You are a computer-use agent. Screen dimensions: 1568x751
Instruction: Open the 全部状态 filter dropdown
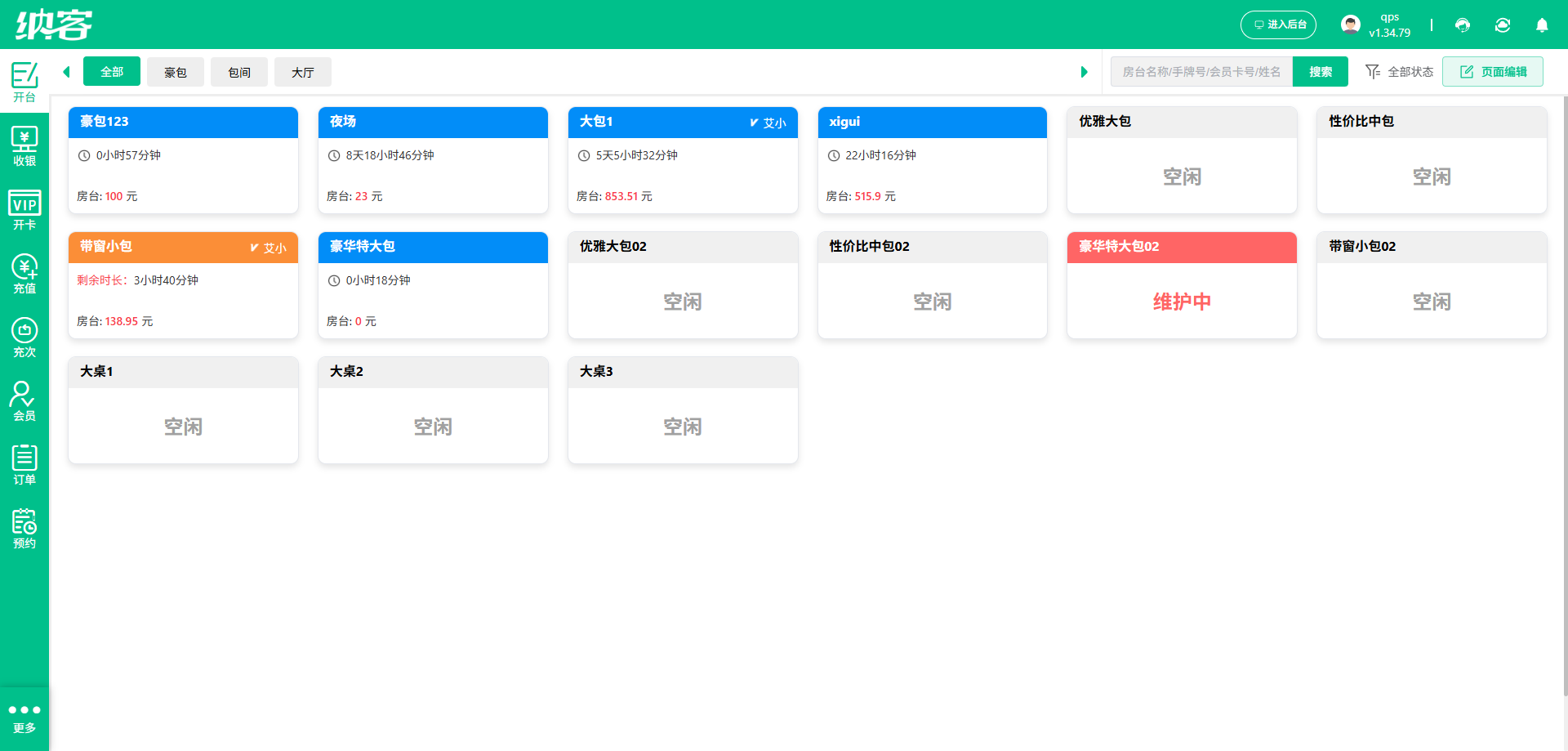[x=1400, y=72]
